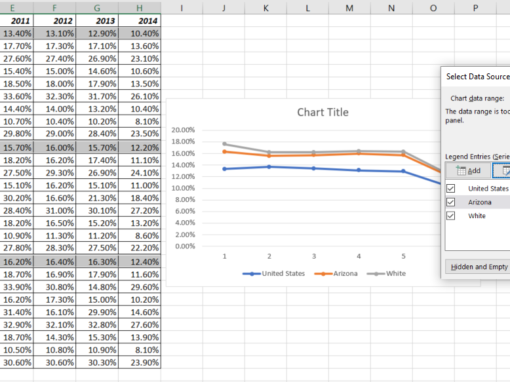Click White legend entry in chart
The width and height of the screenshot is (510, 382).
point(386,274)
